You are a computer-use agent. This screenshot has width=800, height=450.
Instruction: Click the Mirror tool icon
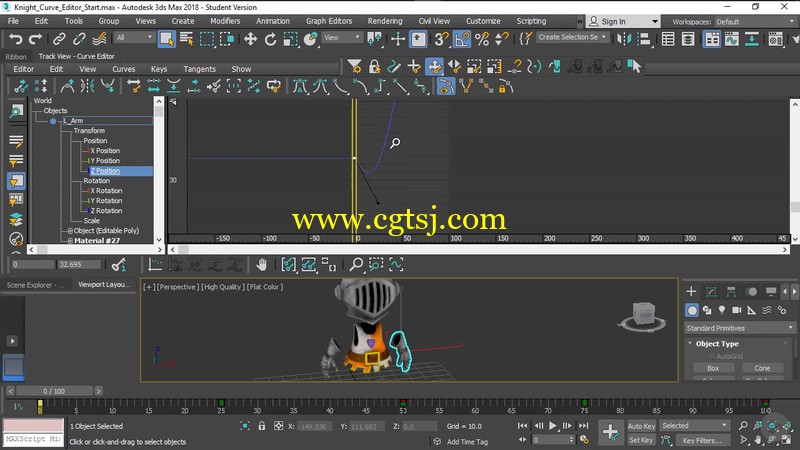pos(624,39)
